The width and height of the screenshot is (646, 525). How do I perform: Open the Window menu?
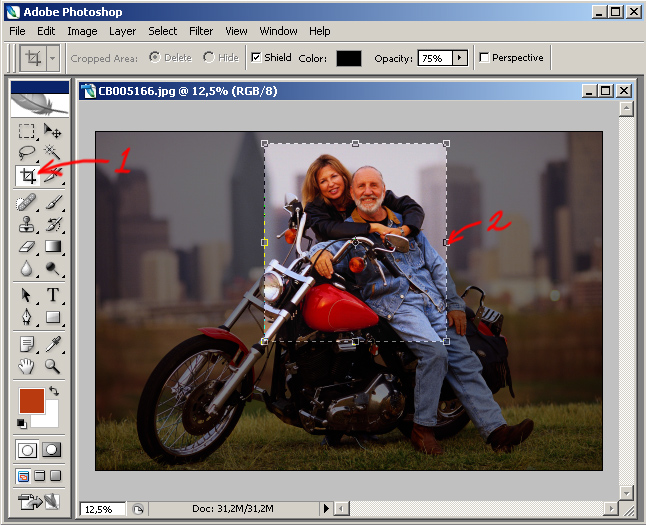(x=278, y=31)
